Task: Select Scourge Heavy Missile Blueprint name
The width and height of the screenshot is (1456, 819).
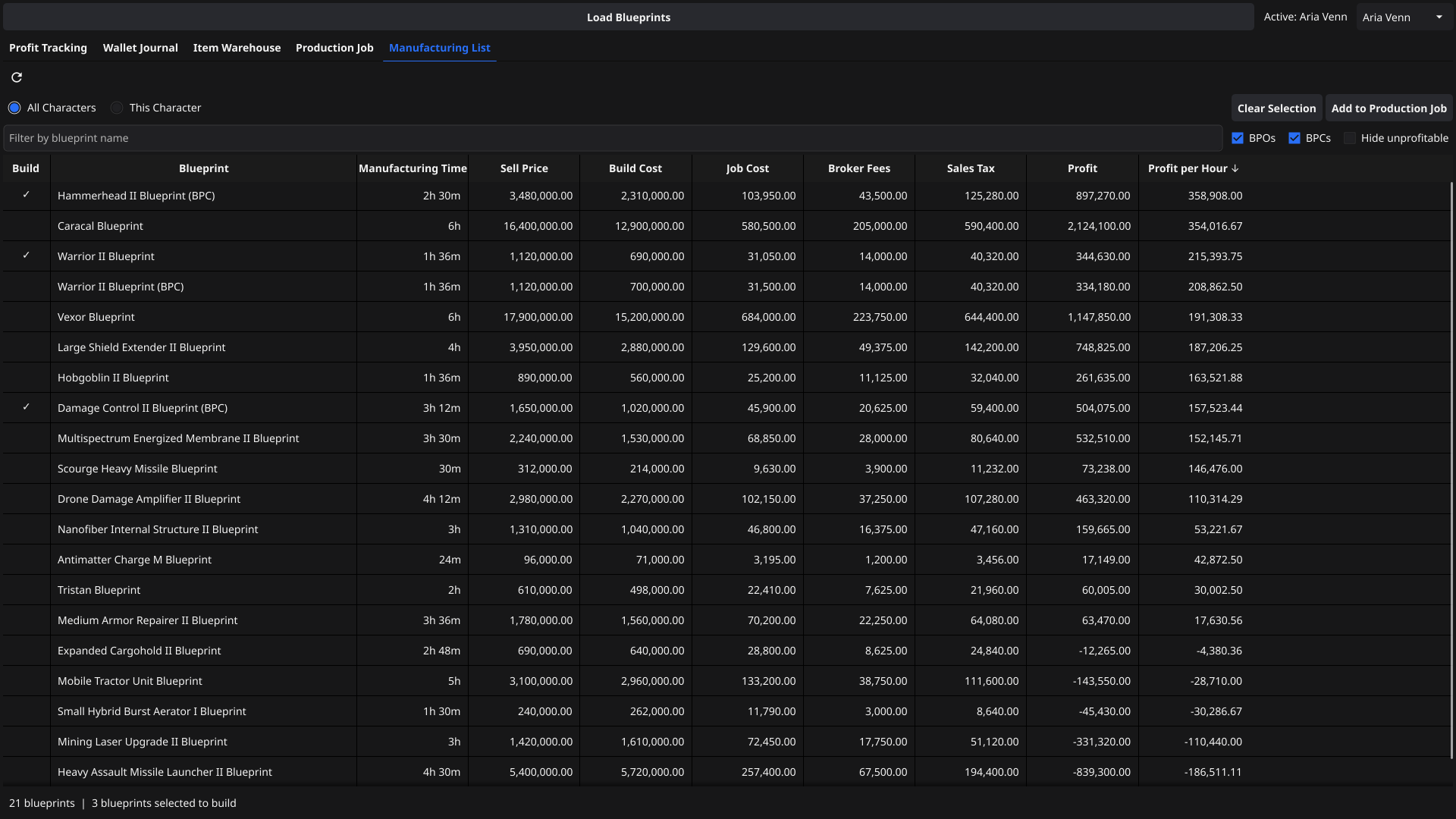Action: tap(137, 469)
